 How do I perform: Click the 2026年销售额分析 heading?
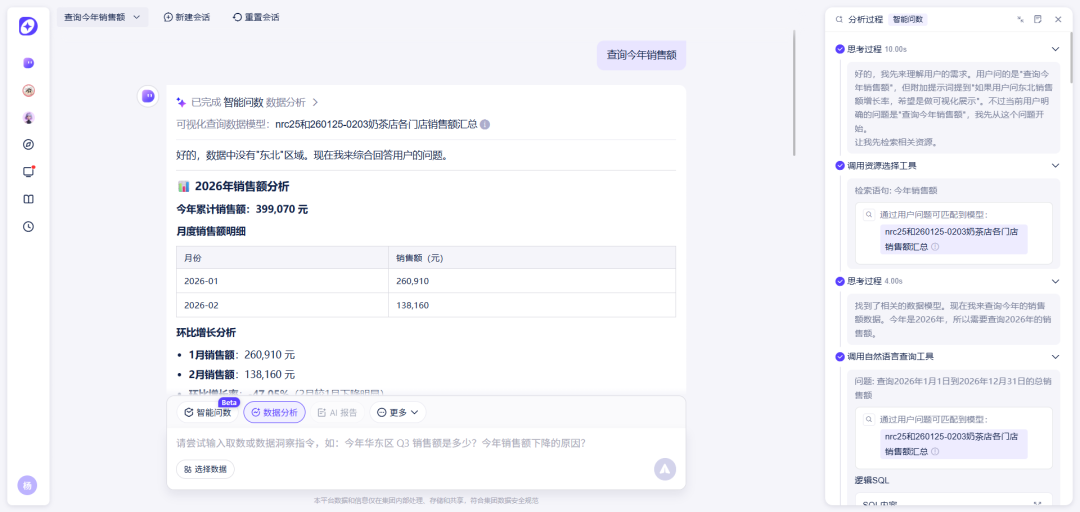pyautogui.click(x=233, y=186)
